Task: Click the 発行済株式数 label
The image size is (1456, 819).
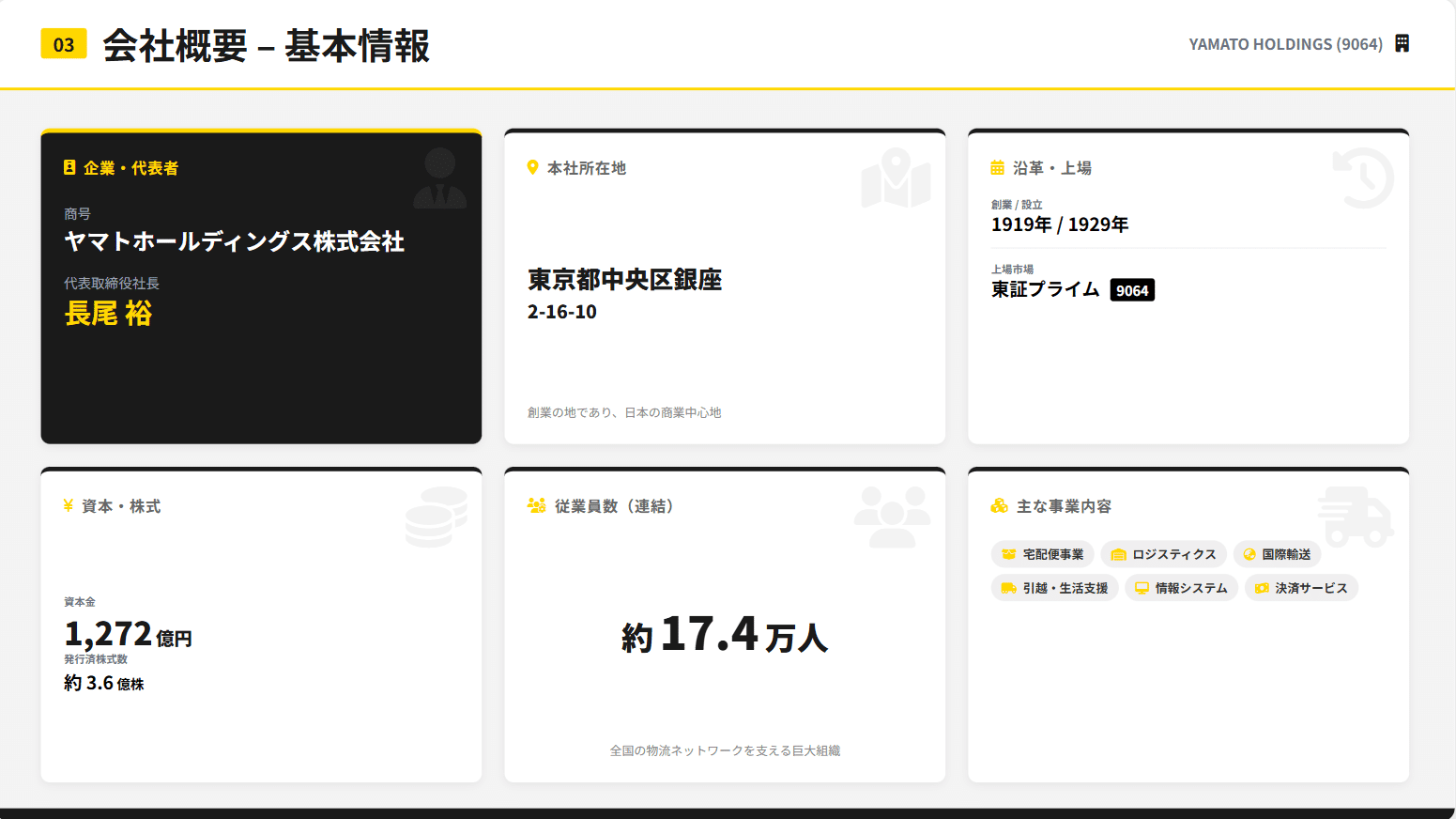Action: click(96, 658)
